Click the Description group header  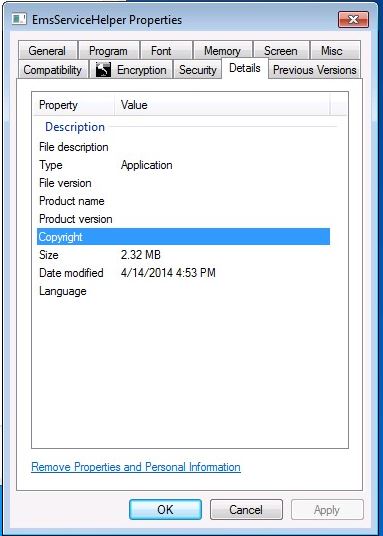click(75, 127)
